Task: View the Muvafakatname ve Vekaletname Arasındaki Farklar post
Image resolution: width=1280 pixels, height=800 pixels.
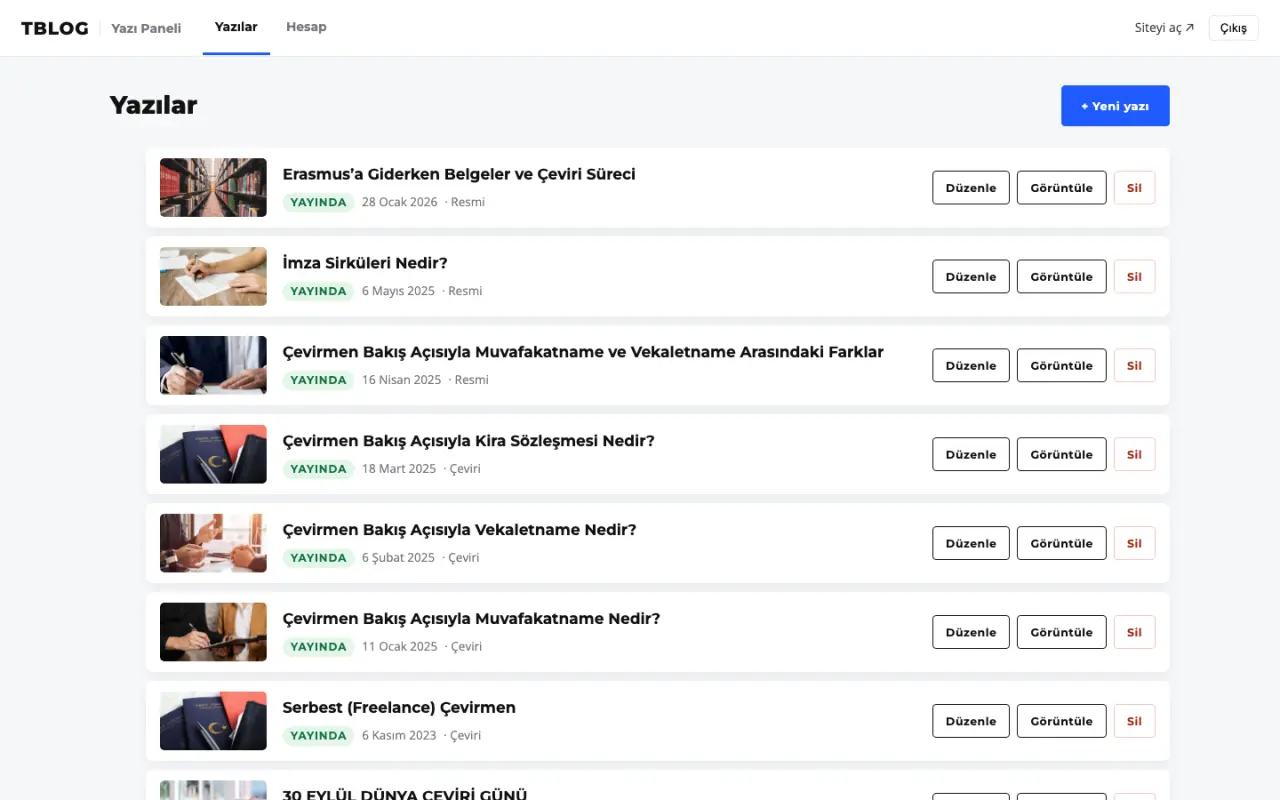Action: [1062, 366]
